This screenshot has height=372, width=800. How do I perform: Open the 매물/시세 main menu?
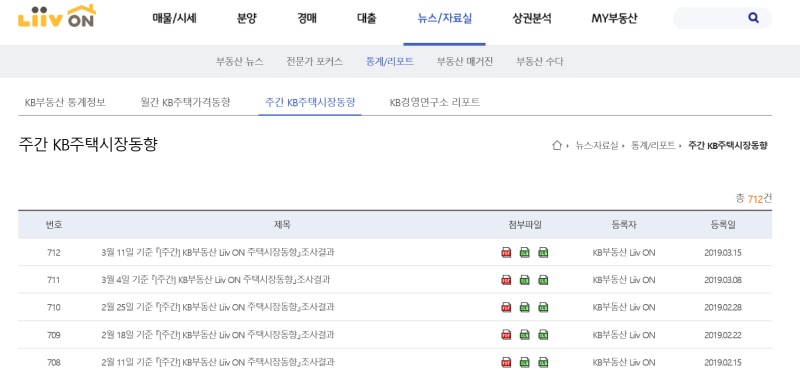tap(174, 19)
